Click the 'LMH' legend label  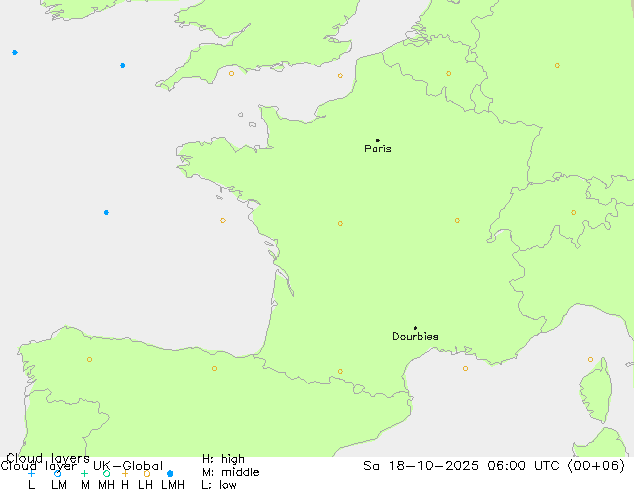pos(173,485)
